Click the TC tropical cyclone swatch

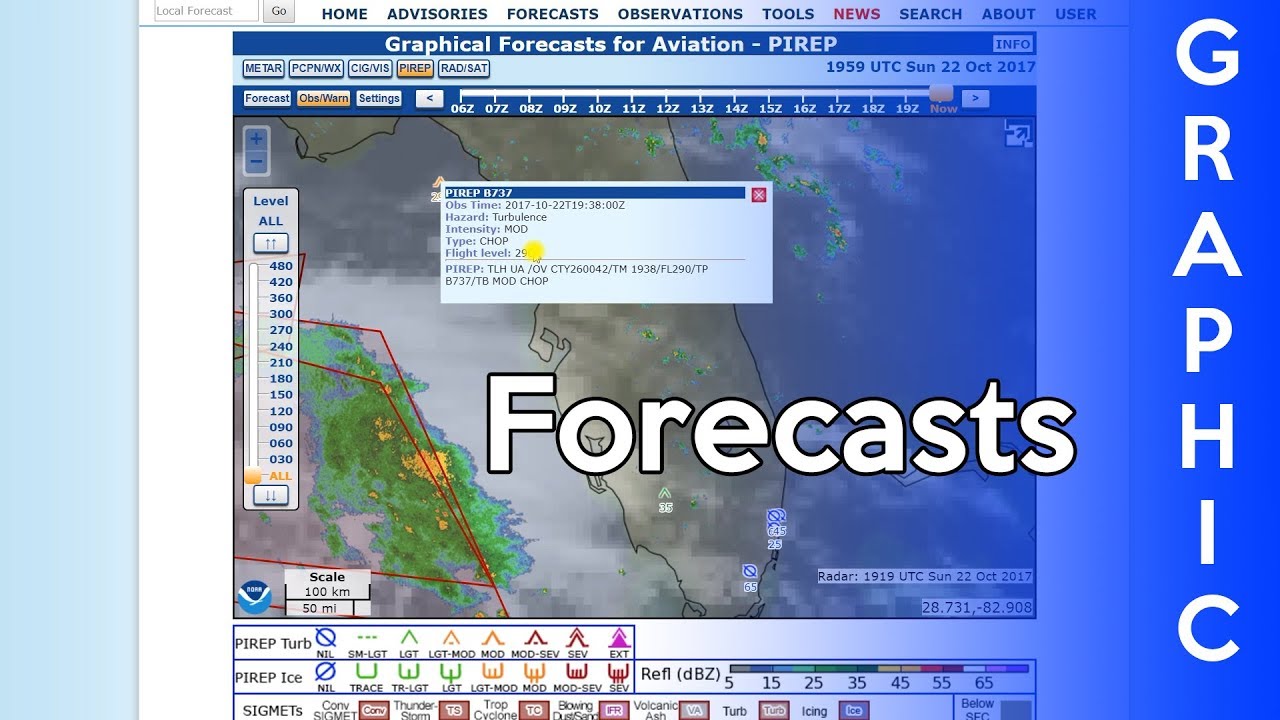coord(535,711)
